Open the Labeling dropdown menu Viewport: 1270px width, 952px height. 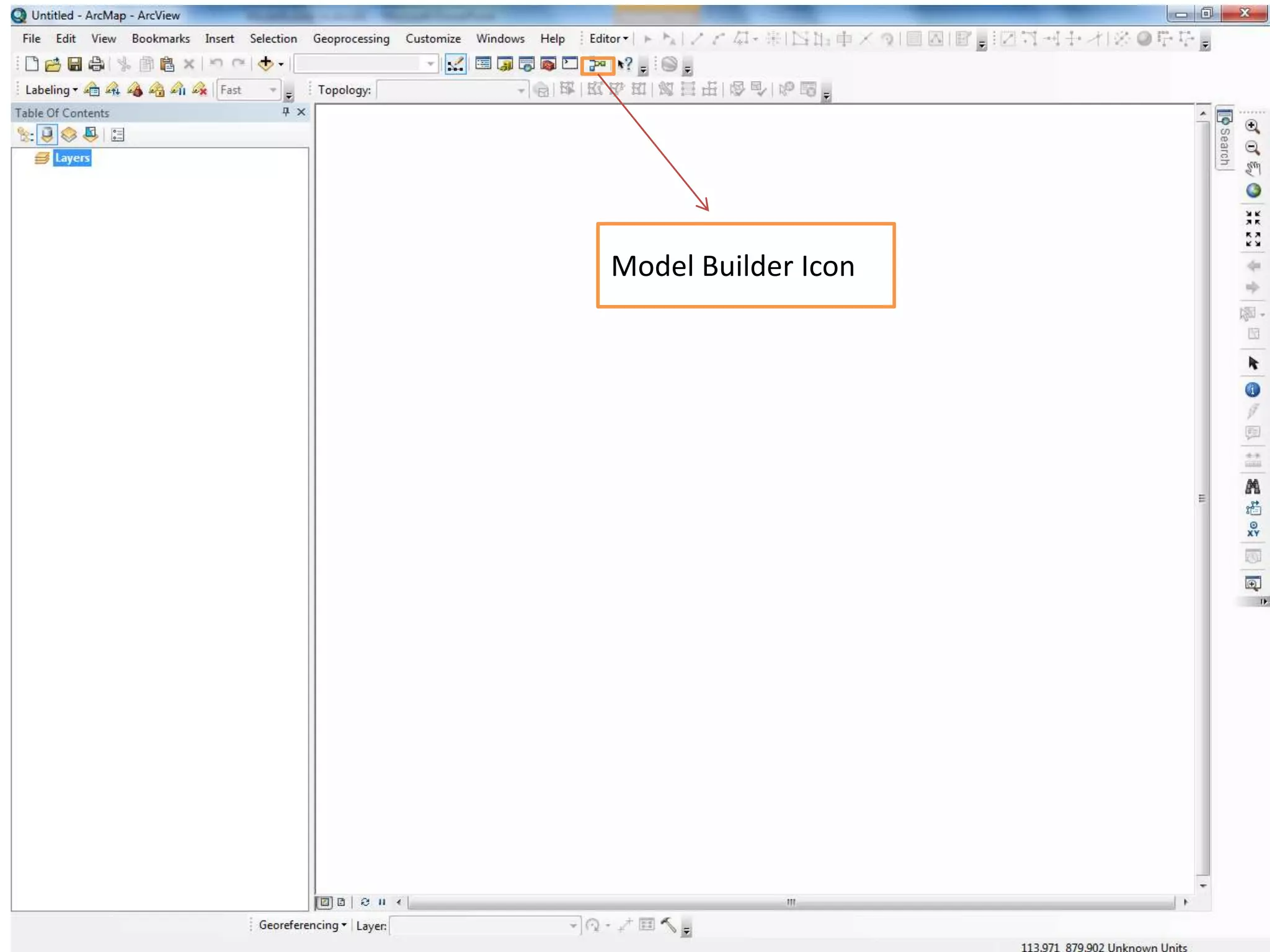51,90
